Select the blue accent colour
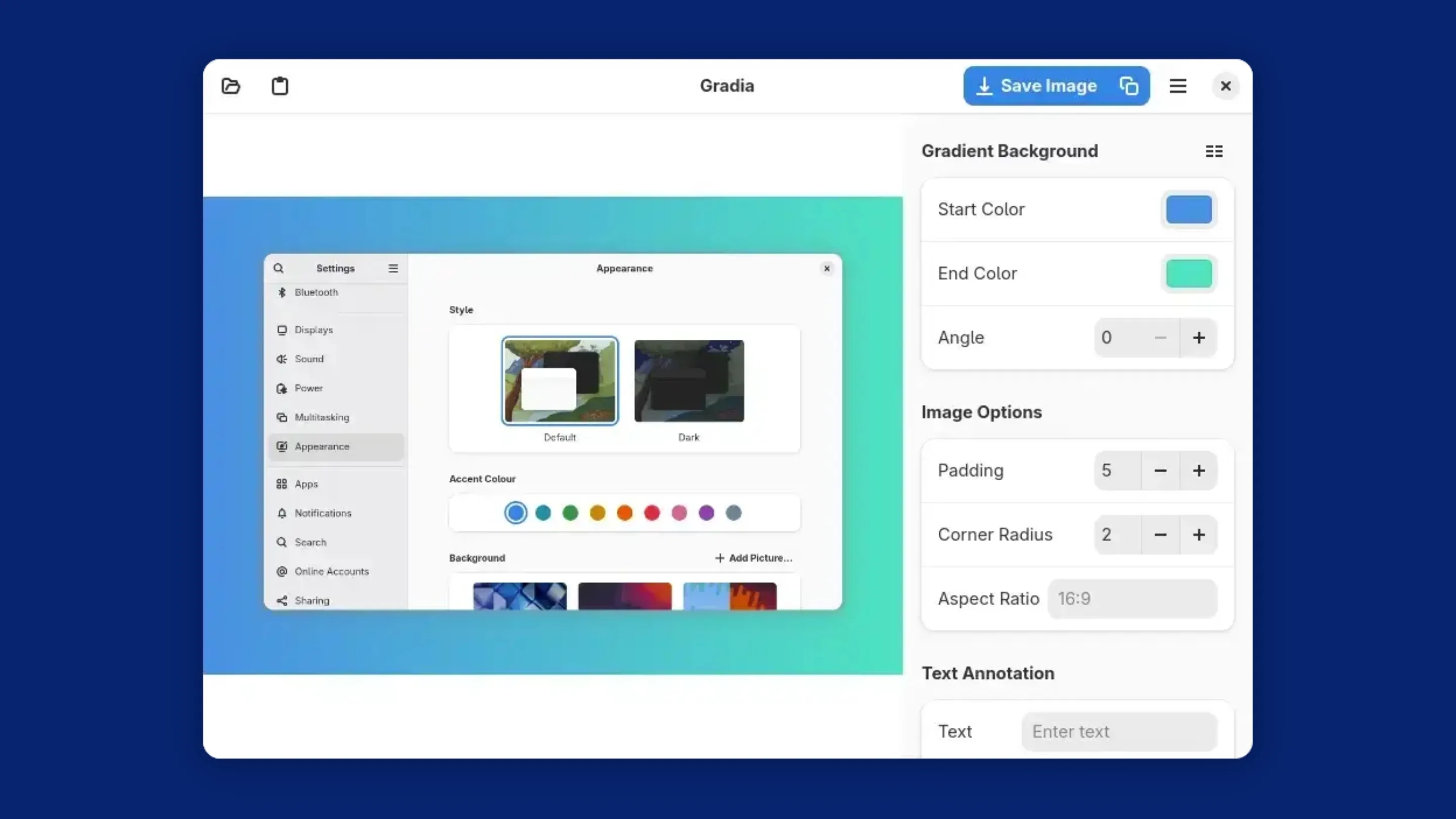The image size is (1456, 819). [x=516, y=513]
